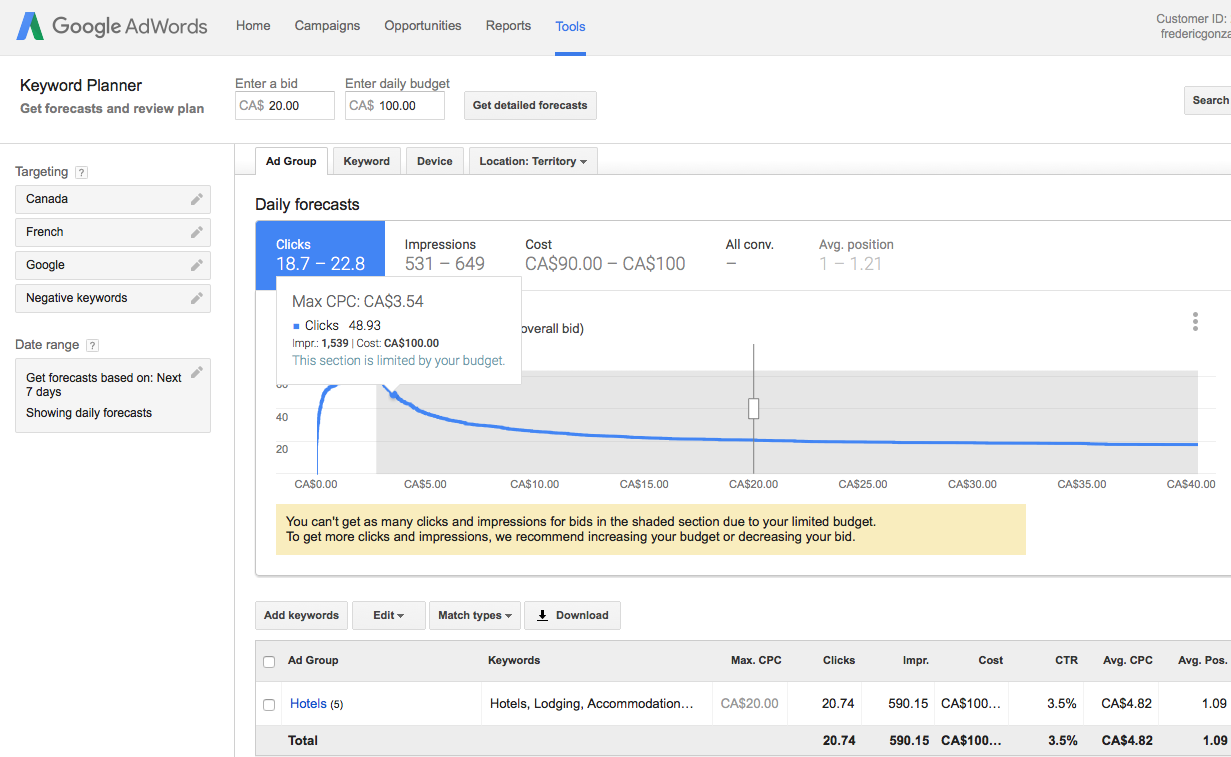Edit the French language pencil icon
Viewport: 1231px width, 757px height.
click(197, 232)
